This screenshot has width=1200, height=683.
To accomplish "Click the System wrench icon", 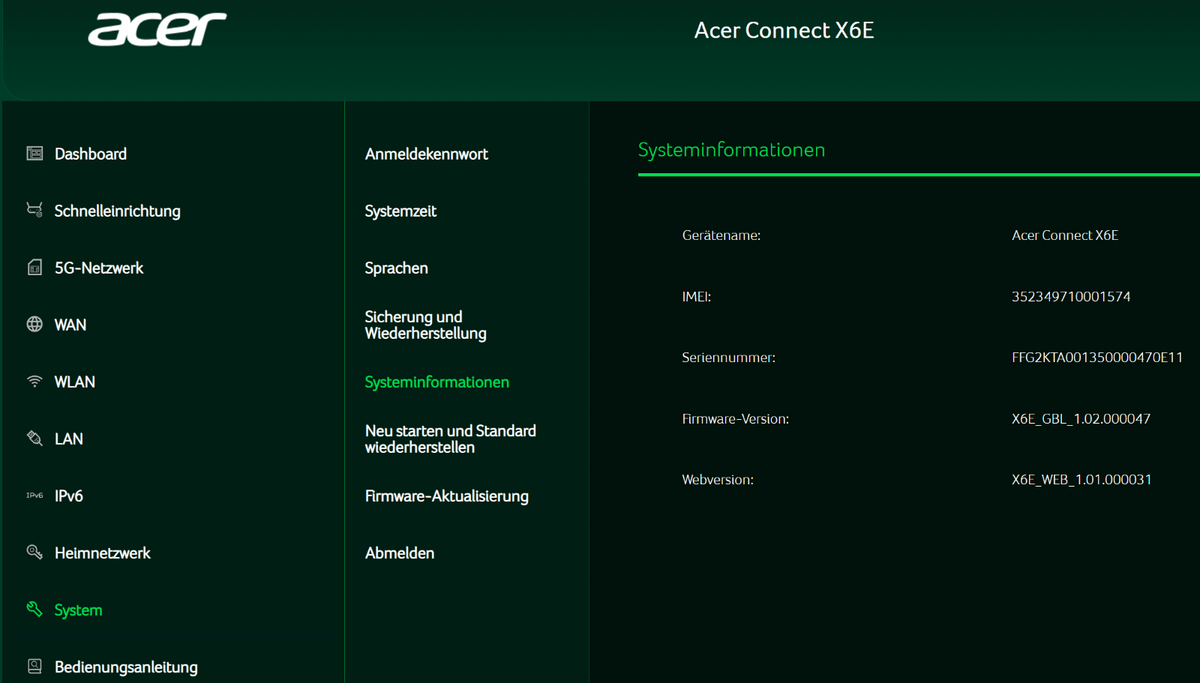I will [35, 610].
